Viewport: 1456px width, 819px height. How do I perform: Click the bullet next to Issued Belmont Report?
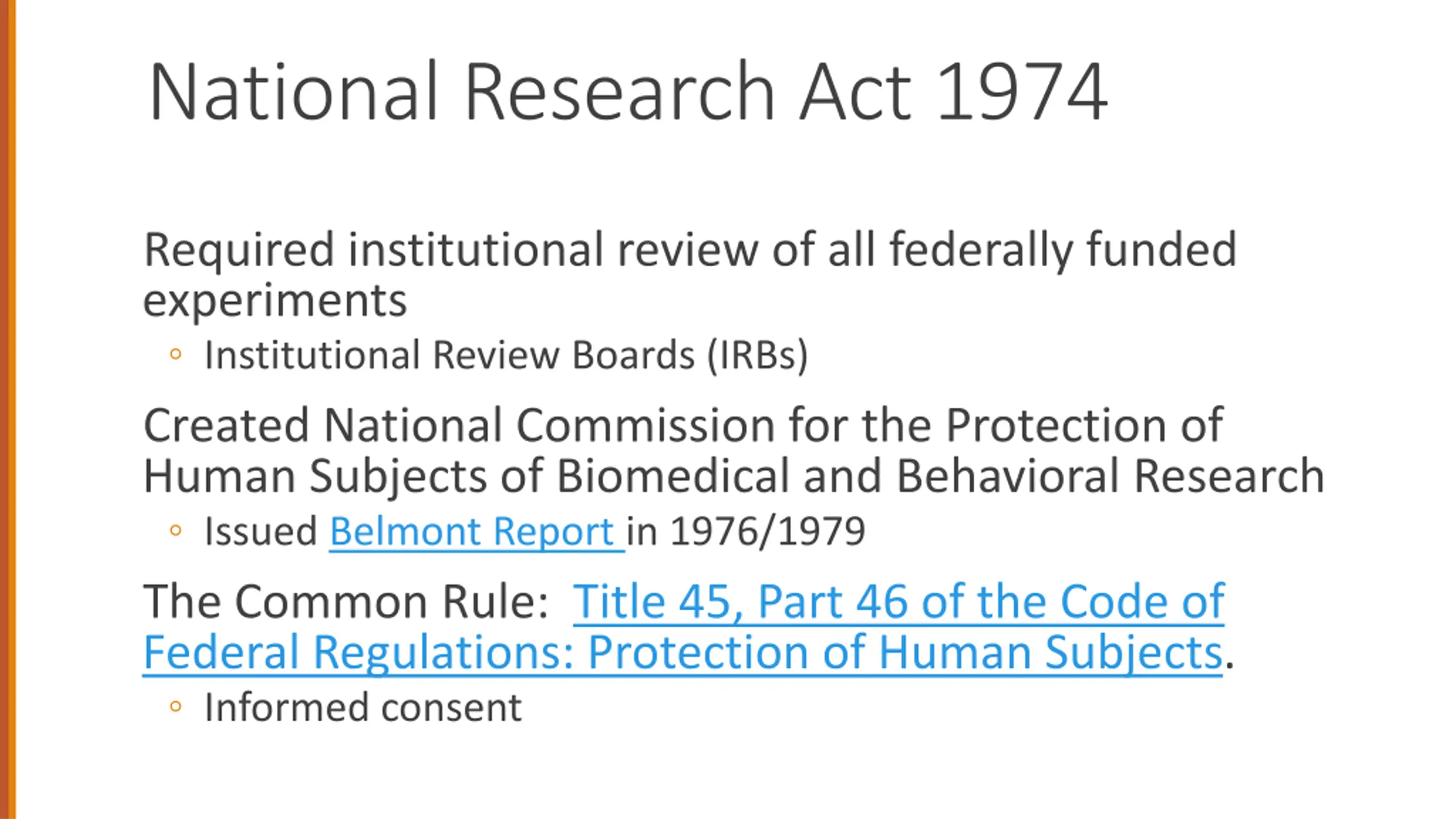pos(176,531)
